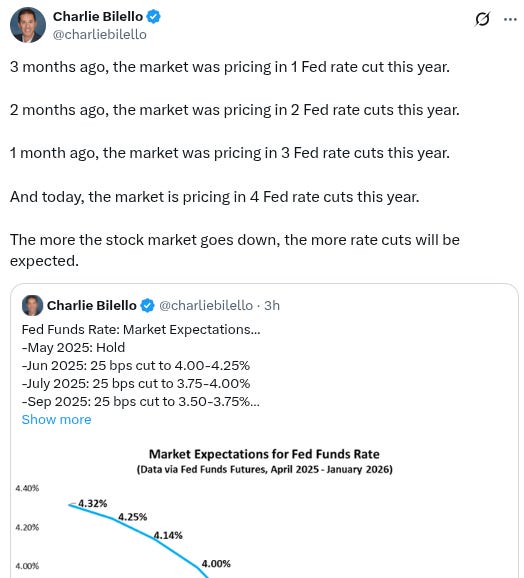Expand the quoted tweet with Show more
Image resolution: width=524 pixels, height=578 pixels.
pyautogui.click(x=56, y=419)
